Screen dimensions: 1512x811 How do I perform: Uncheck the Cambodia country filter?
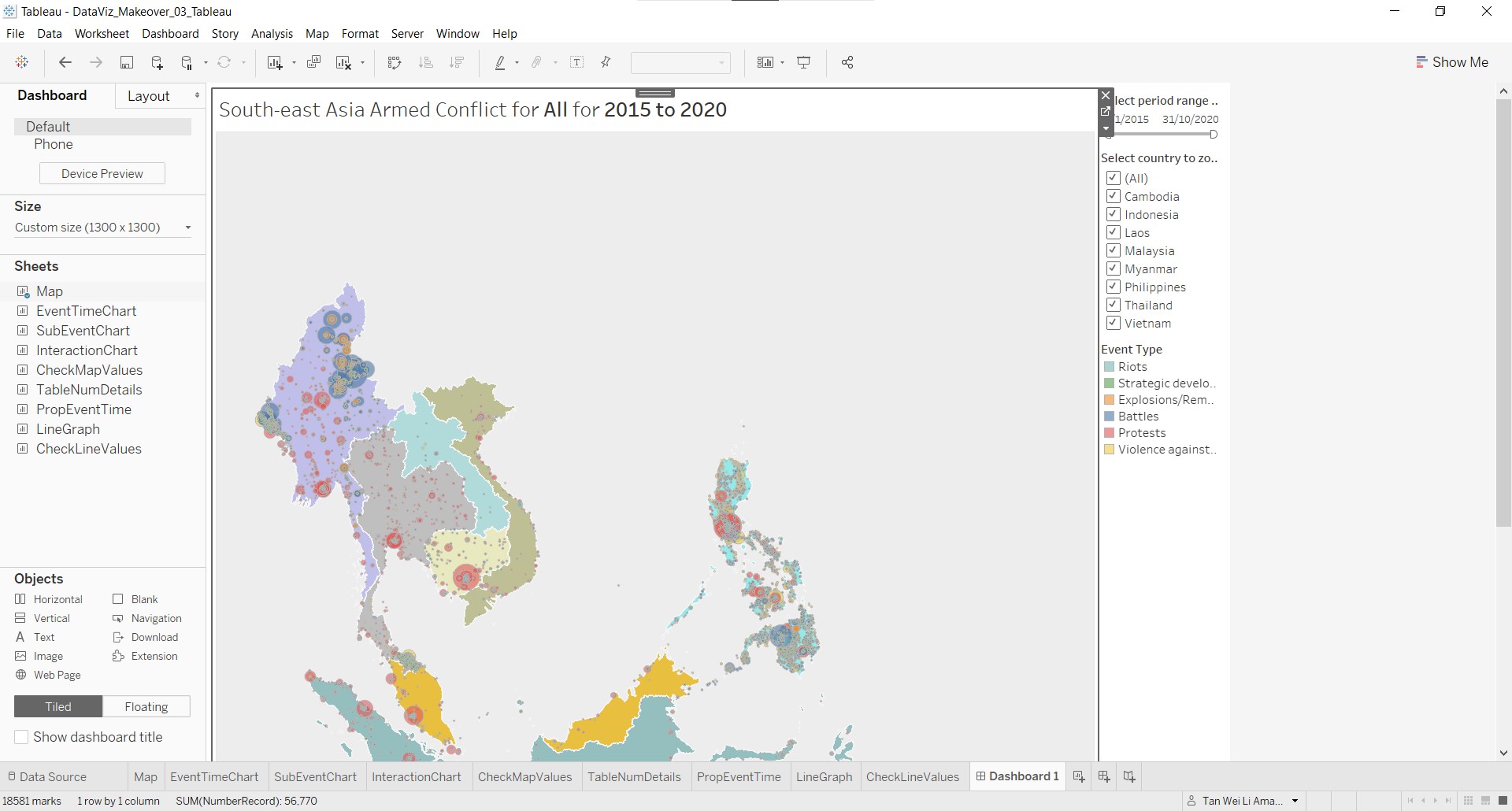pos(1113,196)
